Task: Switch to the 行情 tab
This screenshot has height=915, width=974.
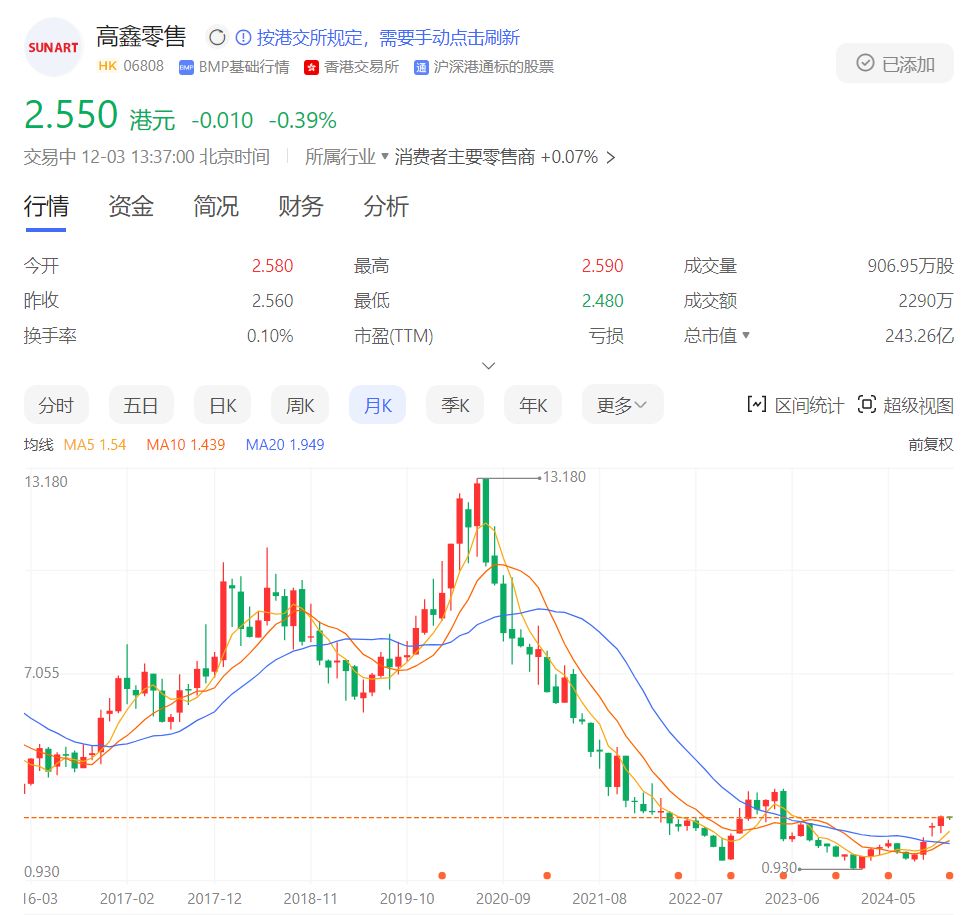Action: (46, 207)
